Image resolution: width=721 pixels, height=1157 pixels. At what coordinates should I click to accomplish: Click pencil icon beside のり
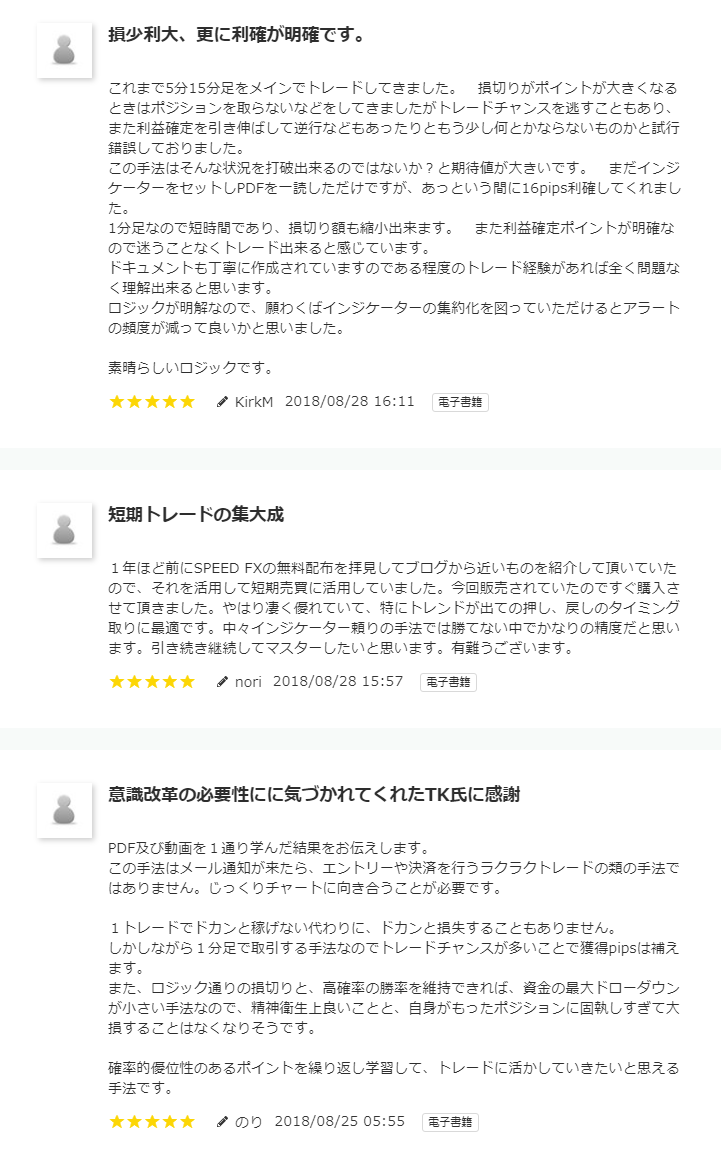pyautogui.click(x=223, y=1122)
